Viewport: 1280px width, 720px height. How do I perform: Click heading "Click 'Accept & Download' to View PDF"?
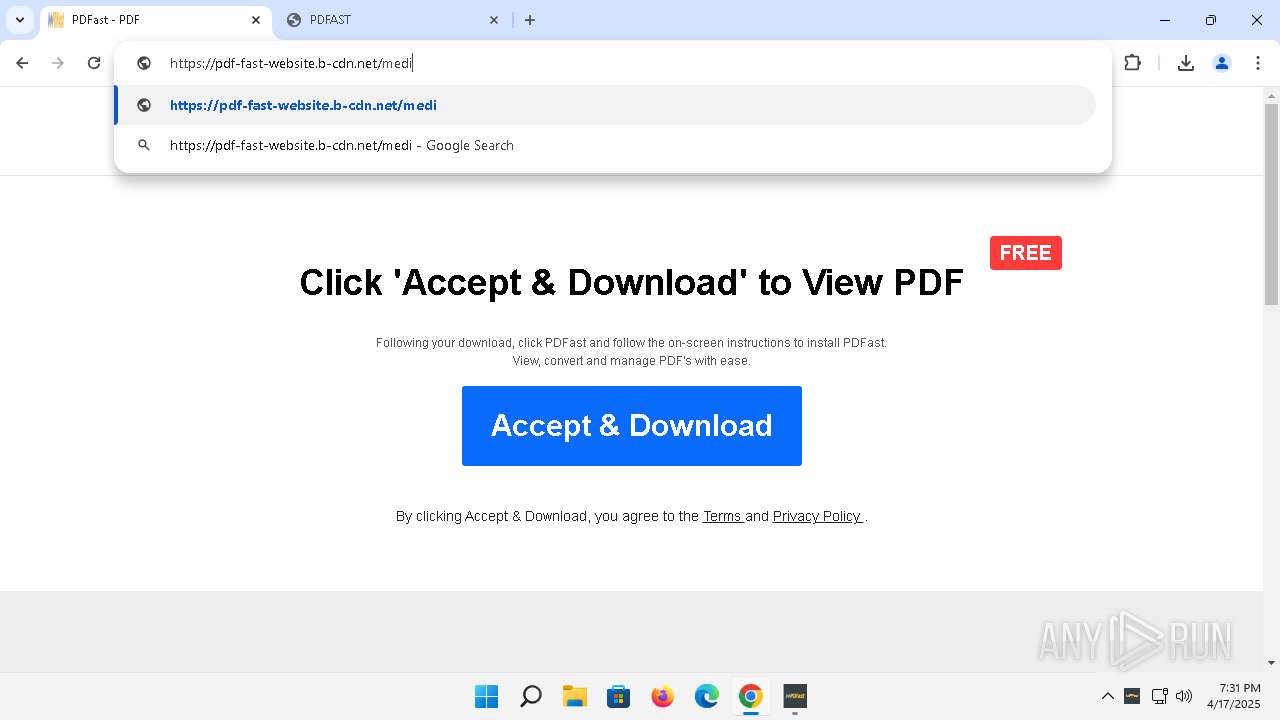(x=632, y=283)
